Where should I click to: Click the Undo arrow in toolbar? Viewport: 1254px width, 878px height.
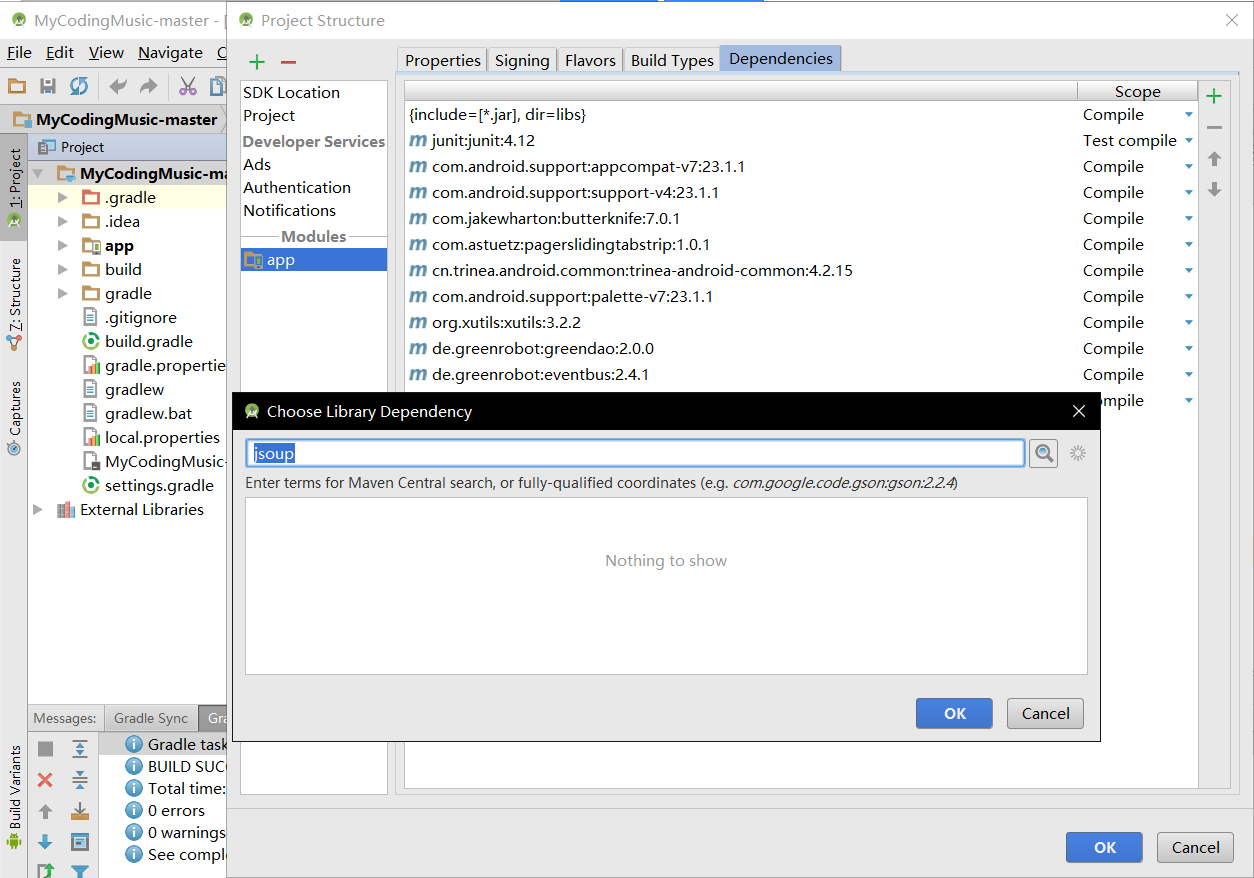(x=118, y=86)
